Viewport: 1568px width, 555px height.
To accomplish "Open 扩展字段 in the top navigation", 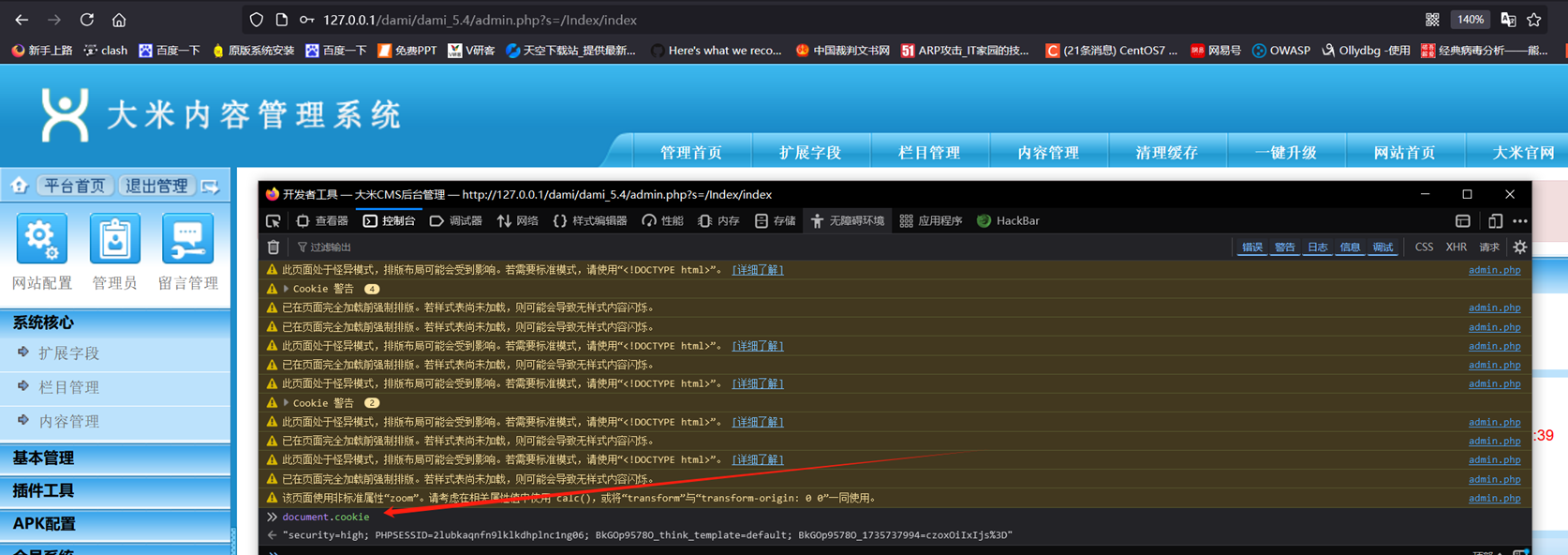I will coord(809,152).
